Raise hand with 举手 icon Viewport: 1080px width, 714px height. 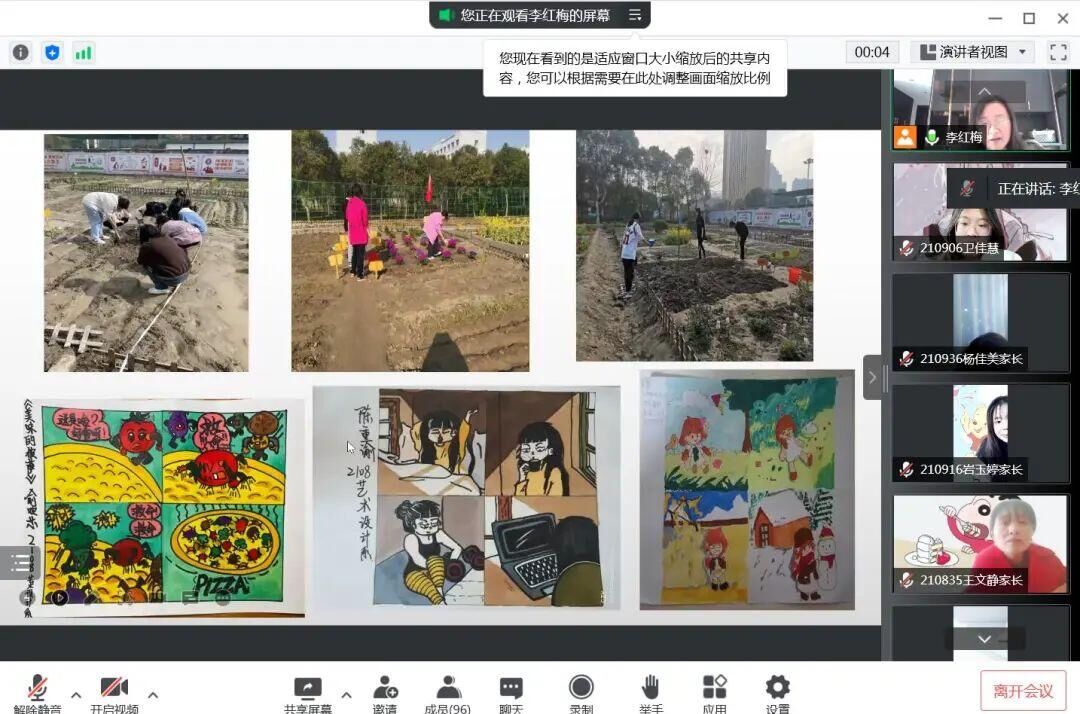click(x=650, y=691)
